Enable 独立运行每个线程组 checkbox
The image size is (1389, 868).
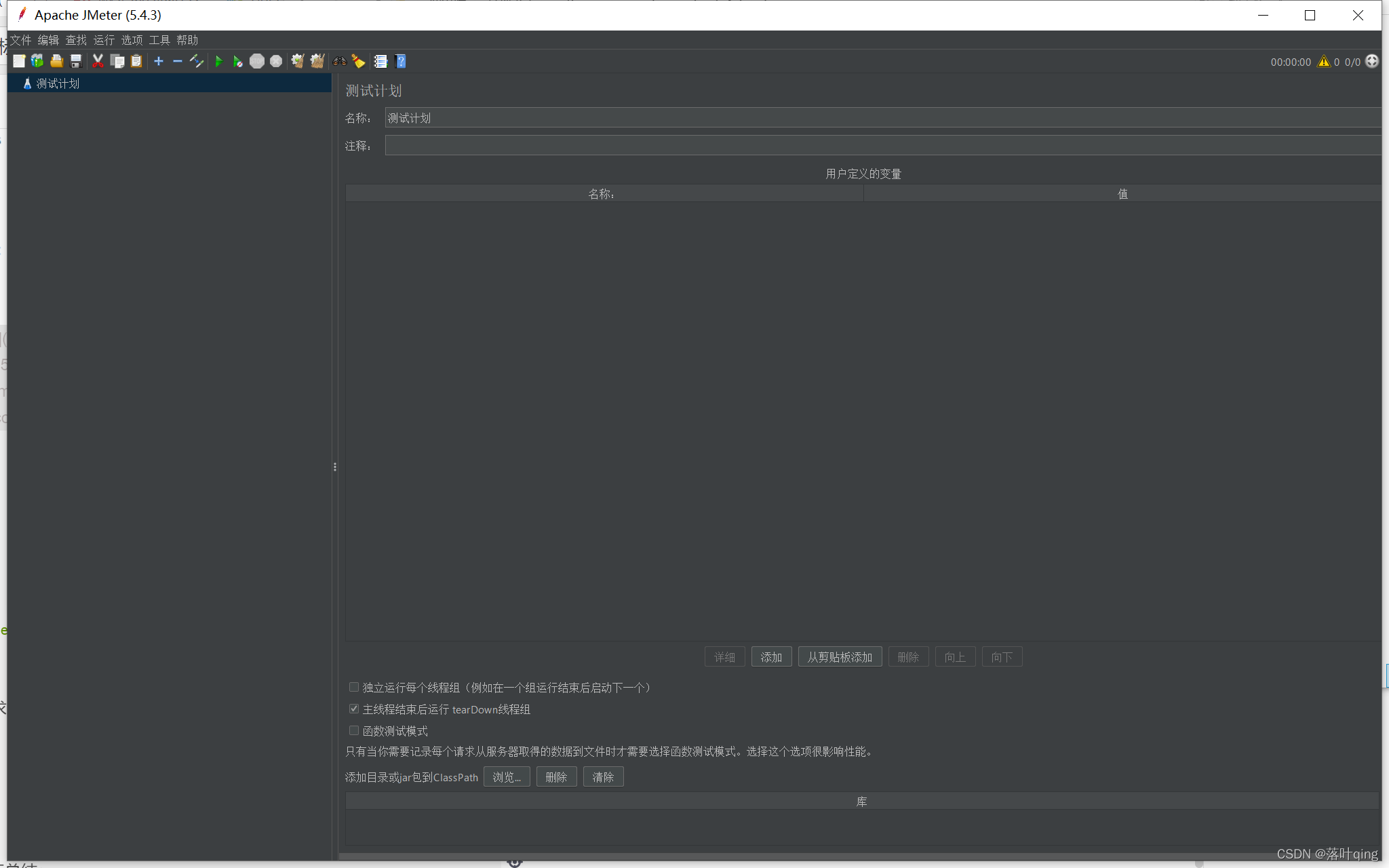[354, 688]
